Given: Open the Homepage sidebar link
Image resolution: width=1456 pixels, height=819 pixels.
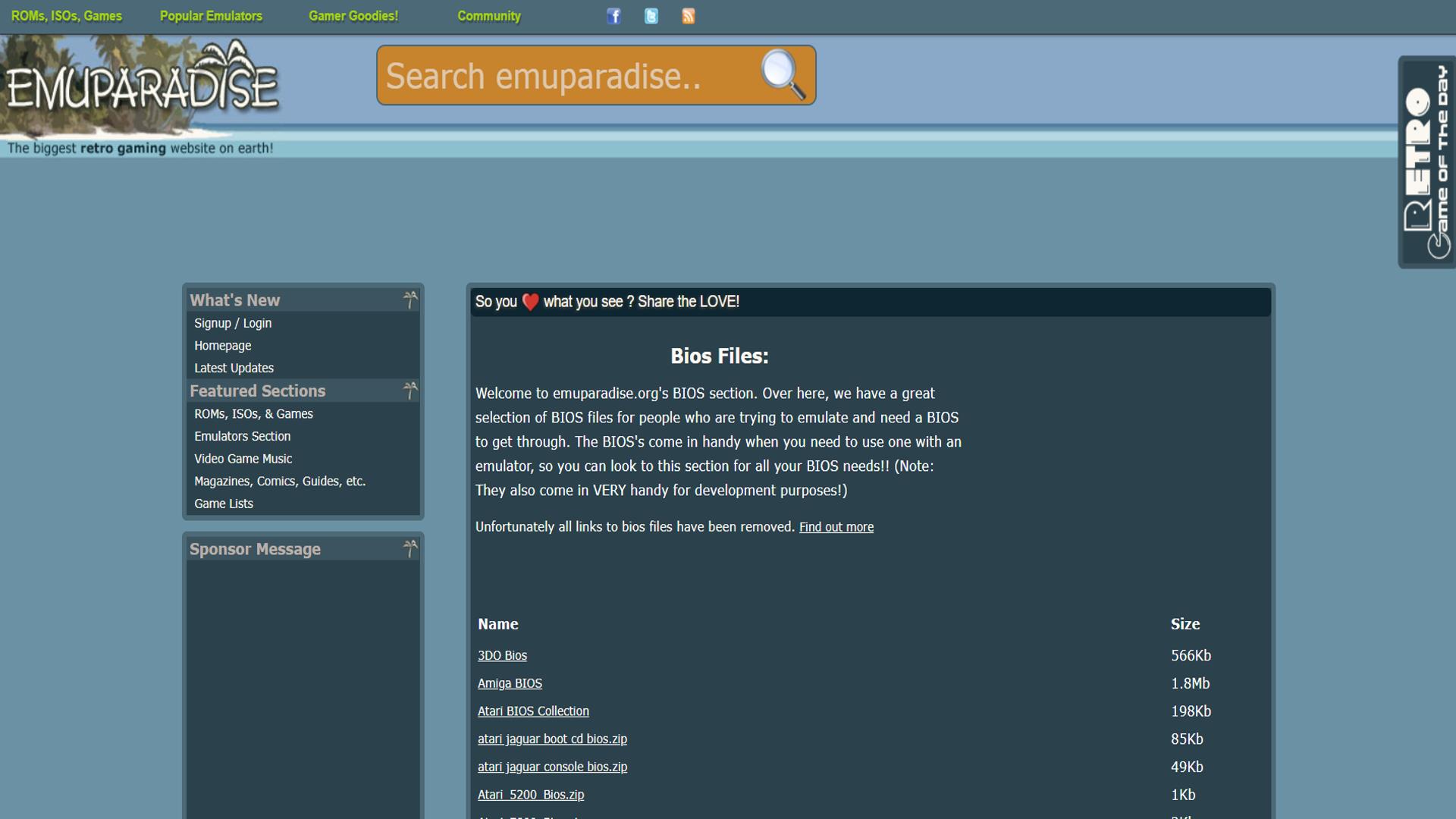Looking at the screenshot, I should (222, 346).
